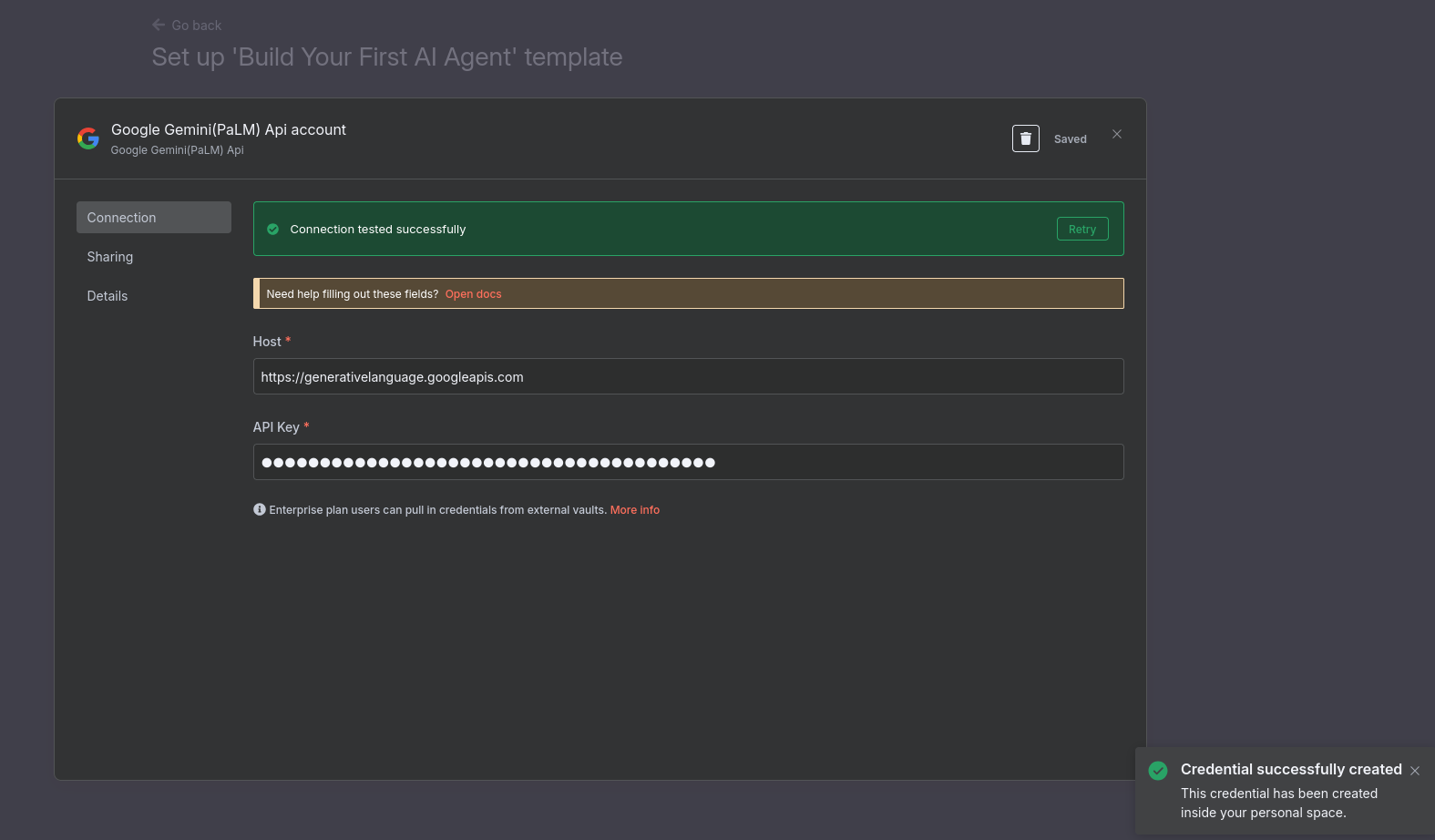The width and height of the screenshot is (1435, 840).
Task: Click the green checkmark in the connection success banner
Action: click(x=272, y=230)
